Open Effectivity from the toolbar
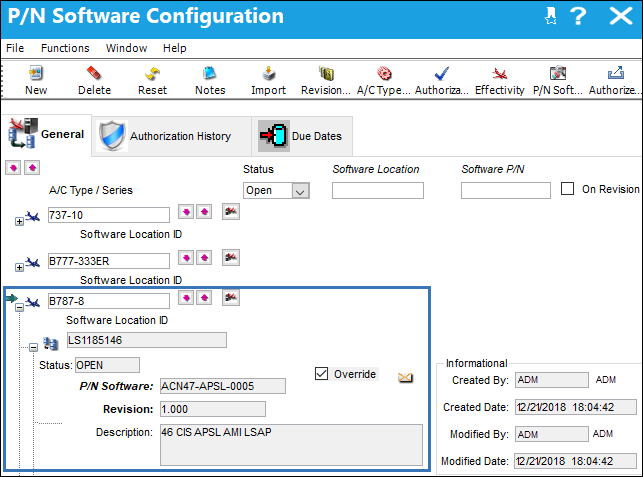Screen dimensions: 643x477 click(x=499, y=81)
